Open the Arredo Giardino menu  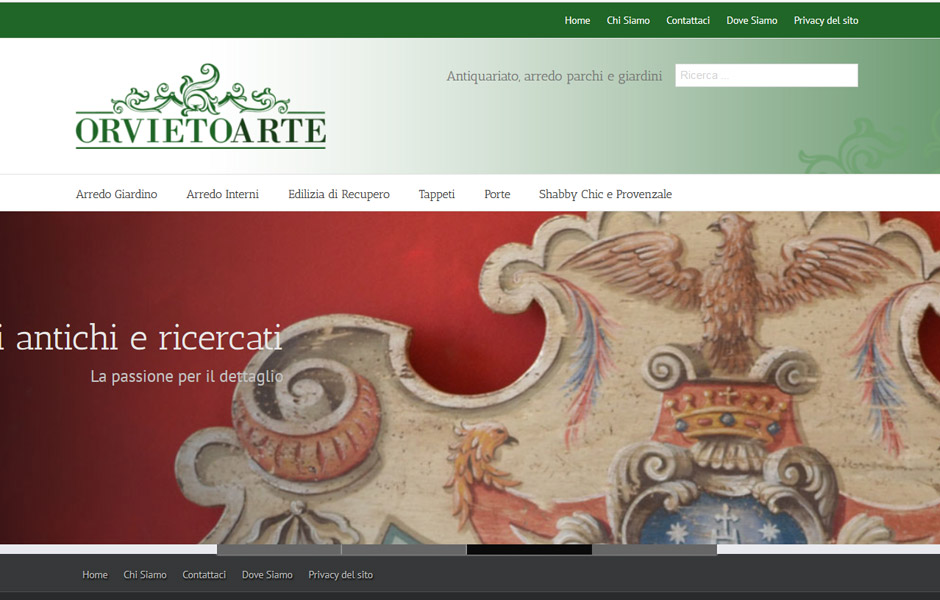(x=116, y=194)
